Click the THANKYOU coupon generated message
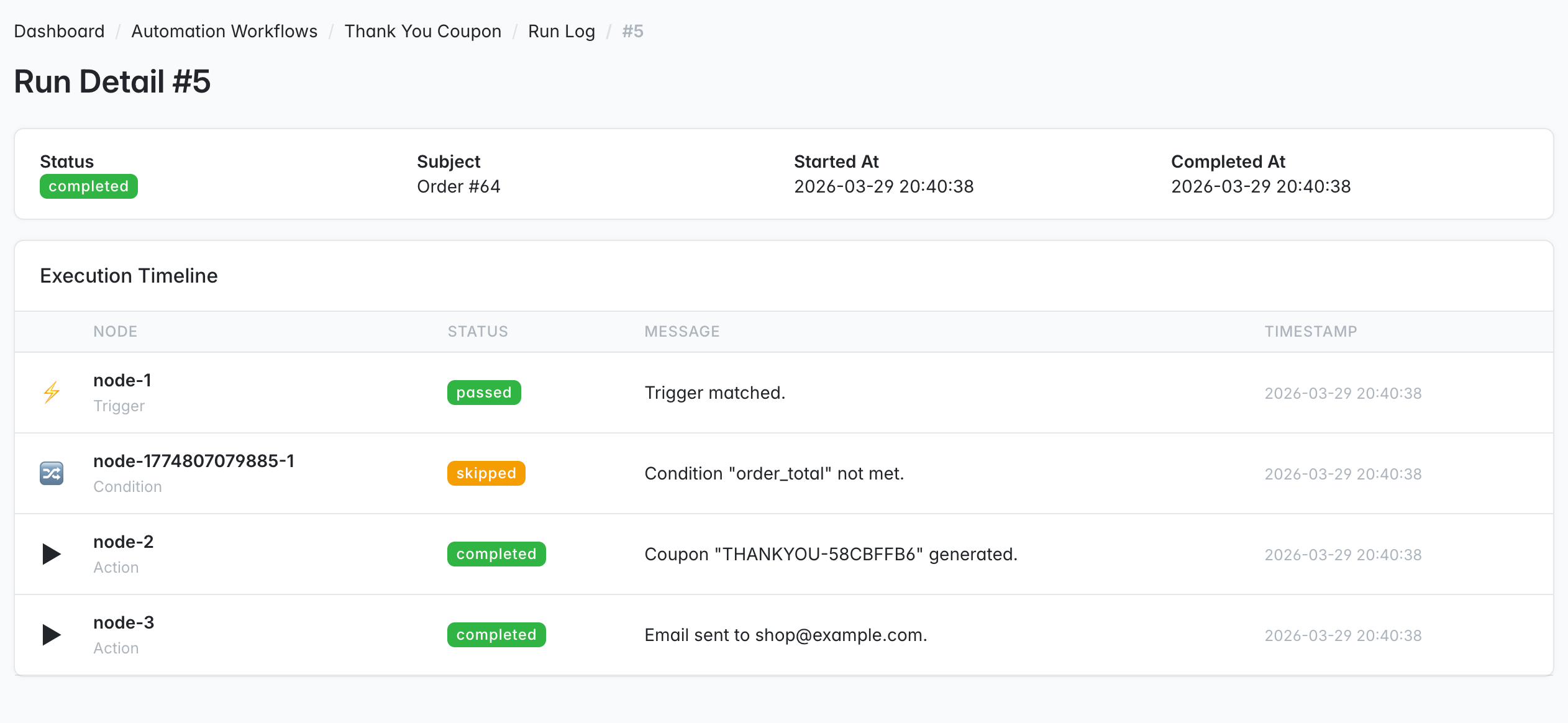The image size is (1568, 723). pyautogui.click(x=831, y=554)
